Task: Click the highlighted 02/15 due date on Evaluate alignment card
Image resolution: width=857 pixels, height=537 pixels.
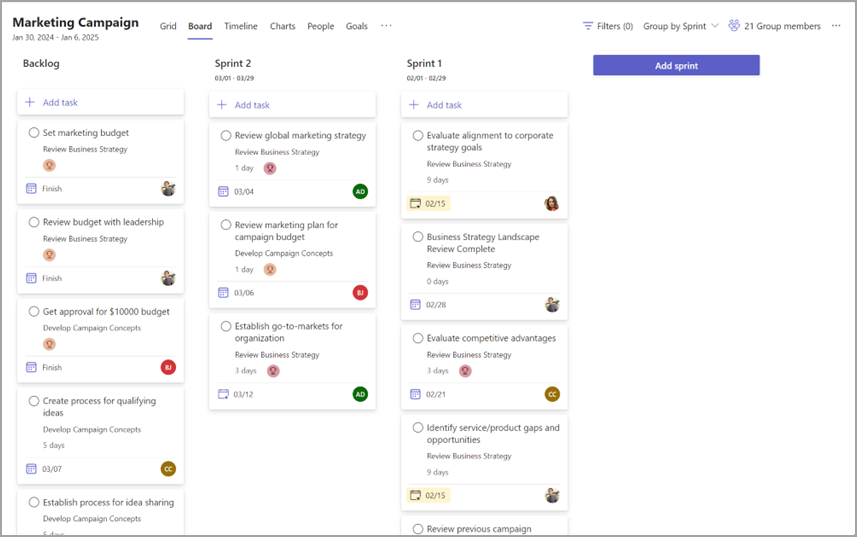Action: click(x=429, y=203)
